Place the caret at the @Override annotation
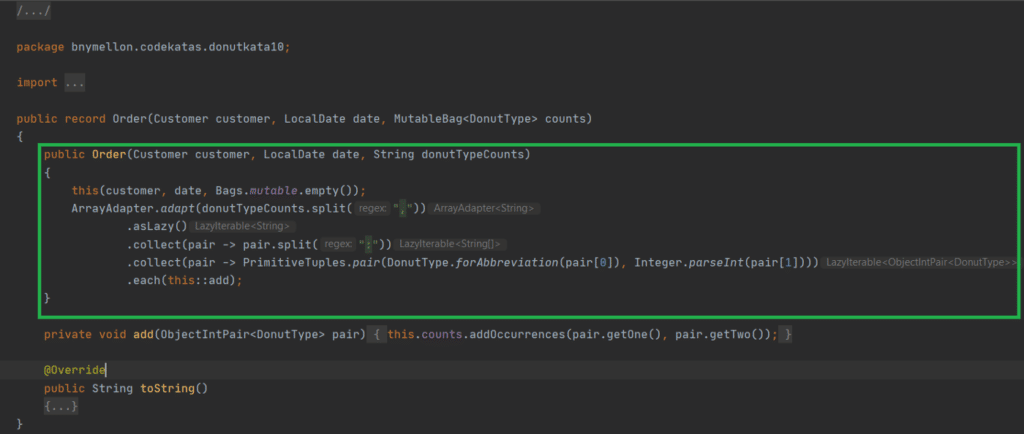 (74, 371)
